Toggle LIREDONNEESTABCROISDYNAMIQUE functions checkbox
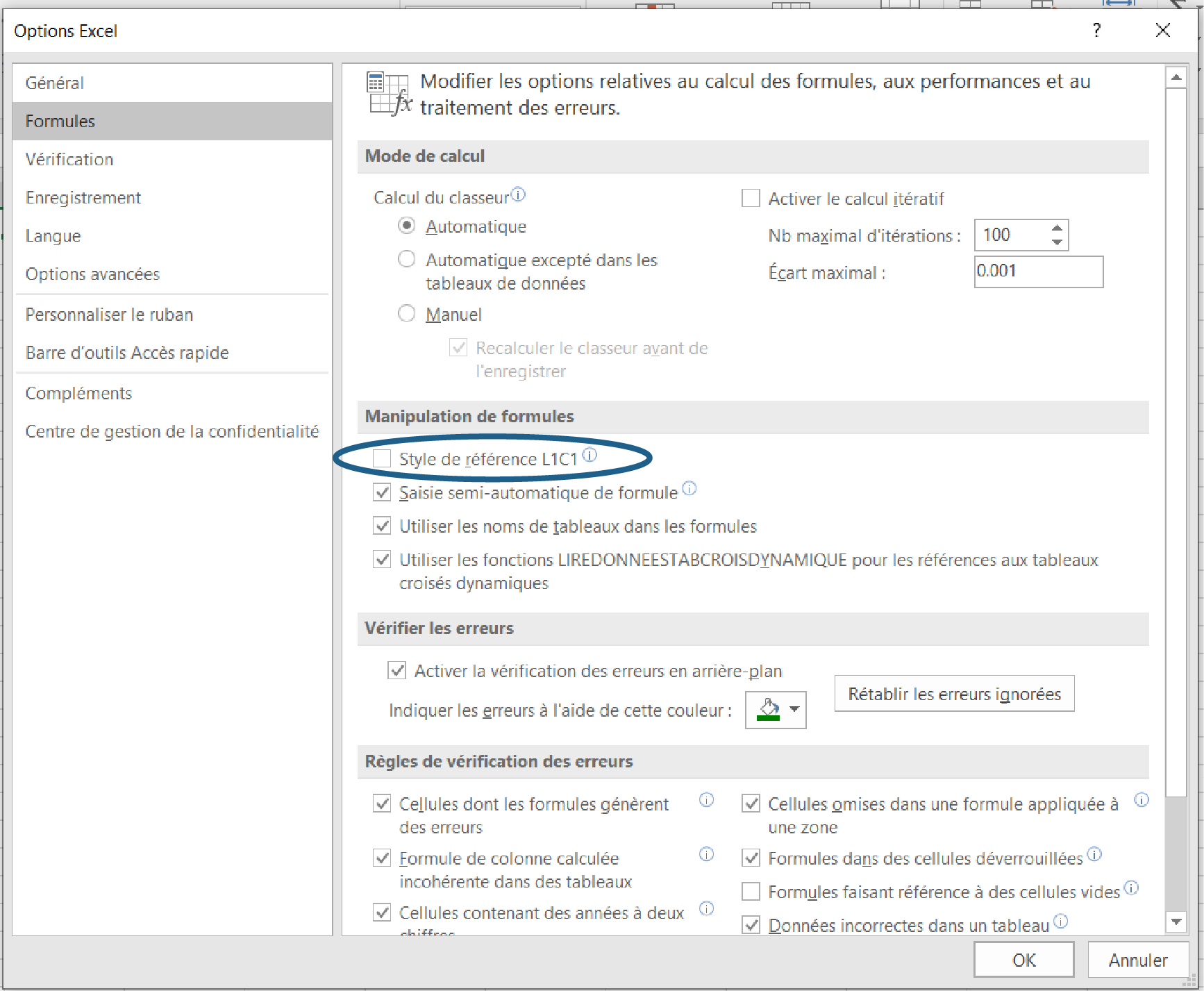The height and width of the screenshot is (991, 1204). coord(382,559)
